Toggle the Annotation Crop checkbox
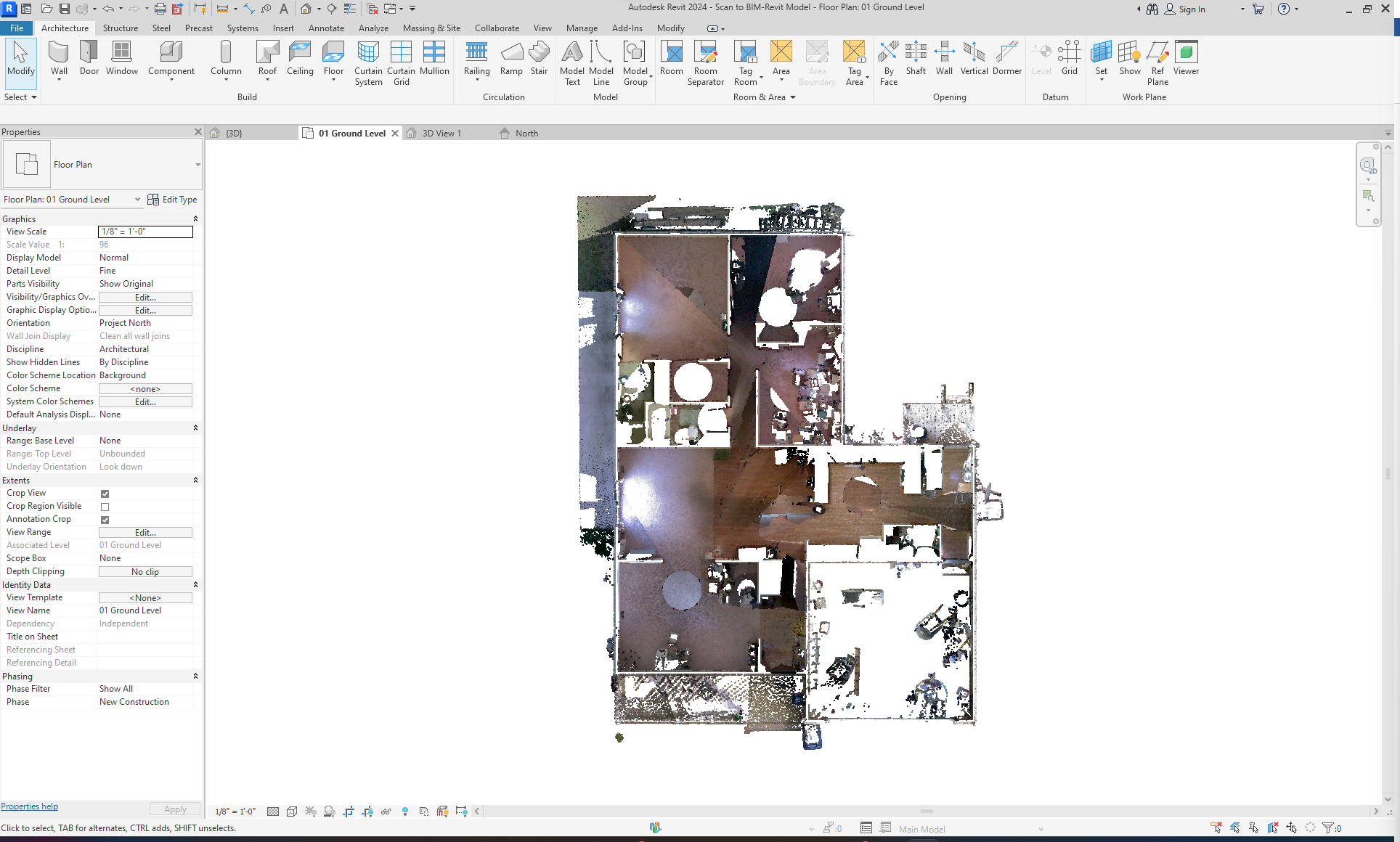This screenshot has width=1400, height=842. coord(105,520)
